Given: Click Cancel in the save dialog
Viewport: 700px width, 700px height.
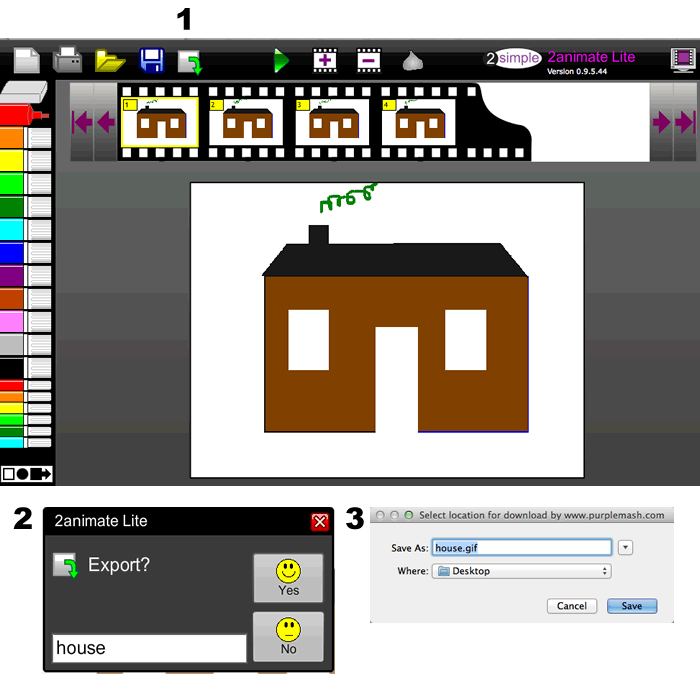Looking at the screenshot, I should pyautogui.click(x=572, y=606).
